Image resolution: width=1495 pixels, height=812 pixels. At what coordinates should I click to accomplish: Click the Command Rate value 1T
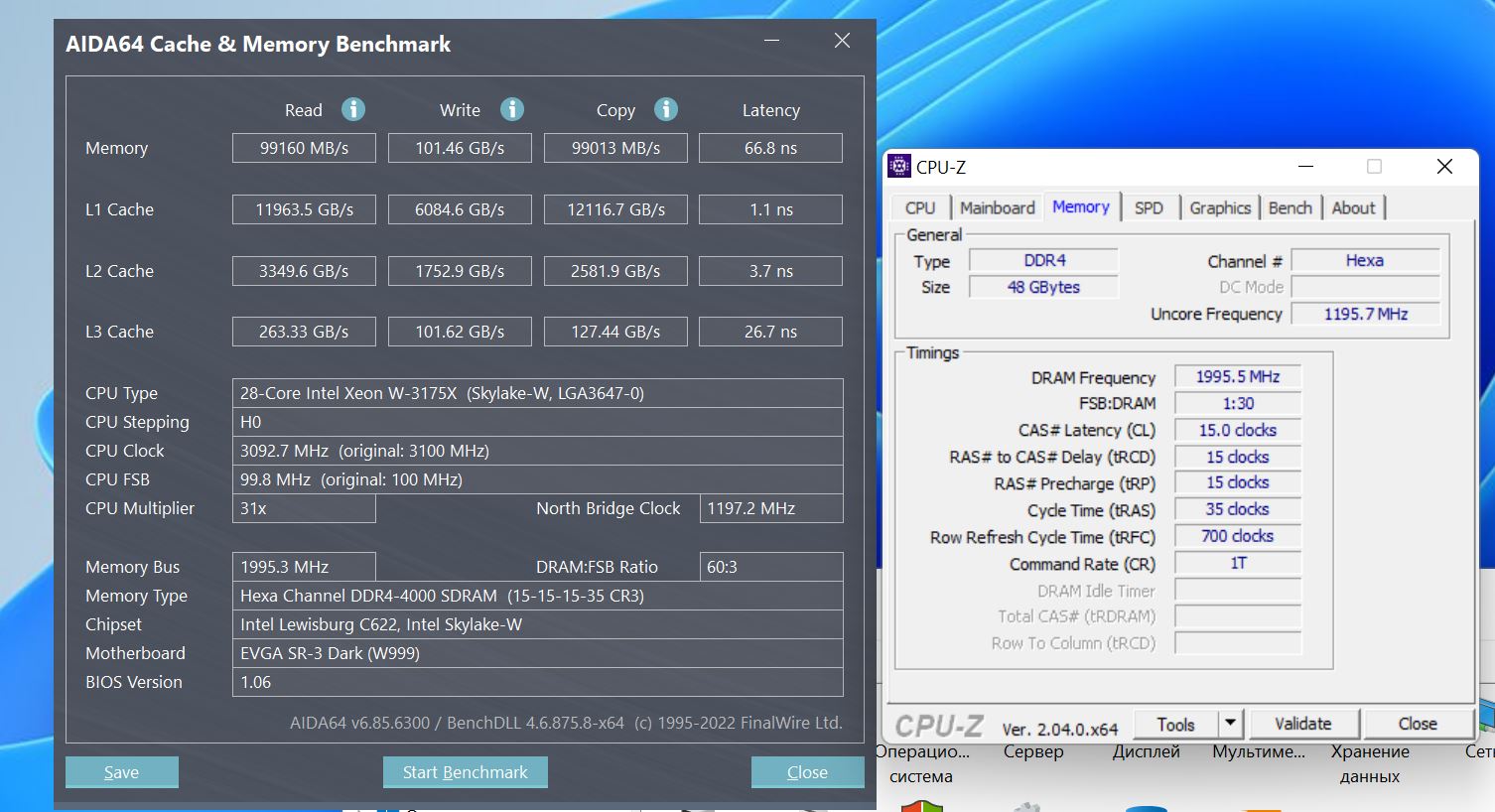tap(1238, 563)
